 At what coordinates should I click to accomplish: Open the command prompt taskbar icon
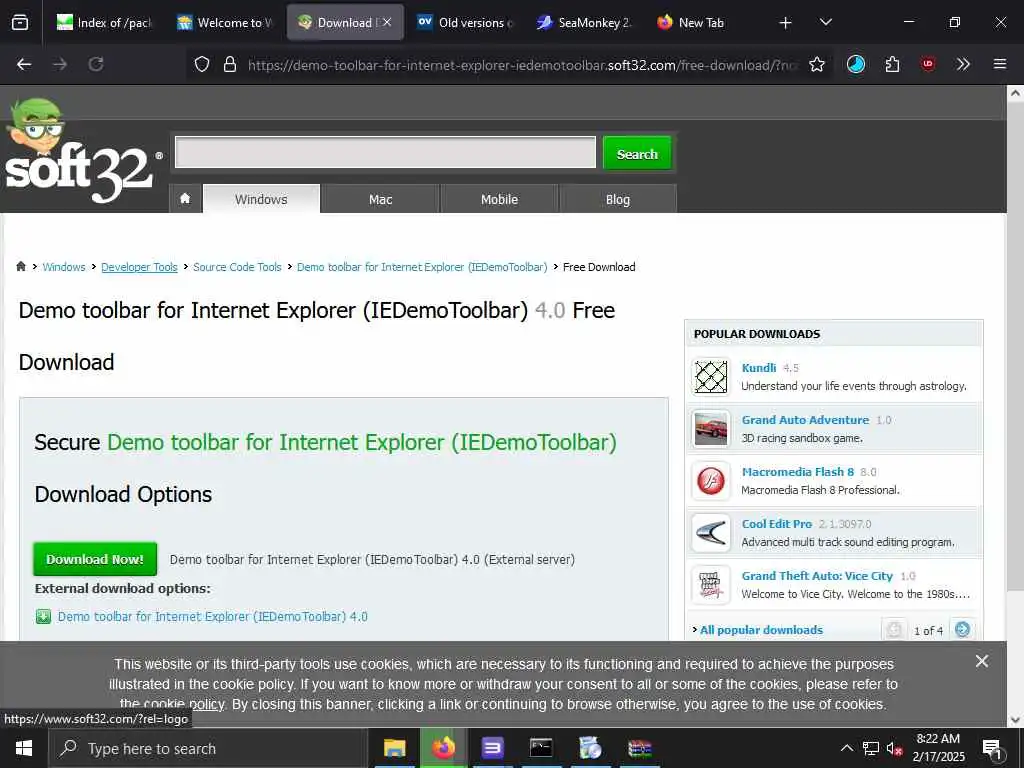(x=541, y=748)
